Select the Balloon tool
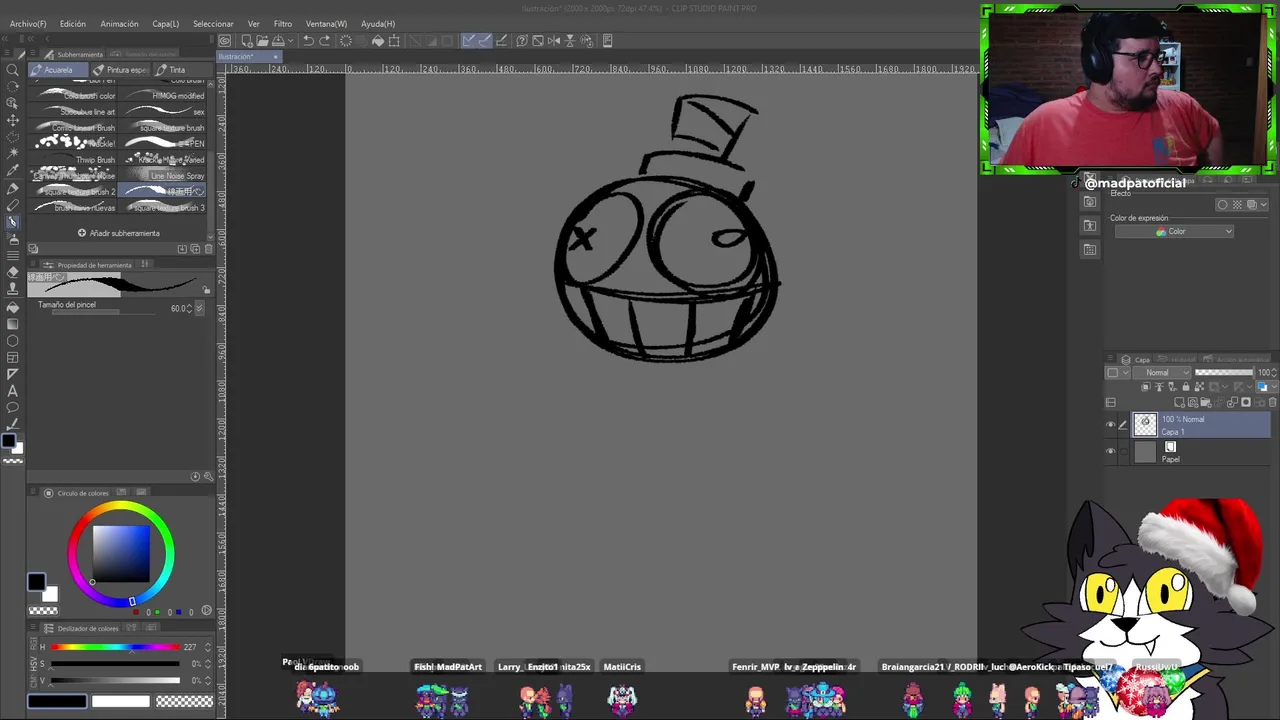The image size is (1280, 720). click(x=13, y=408)
